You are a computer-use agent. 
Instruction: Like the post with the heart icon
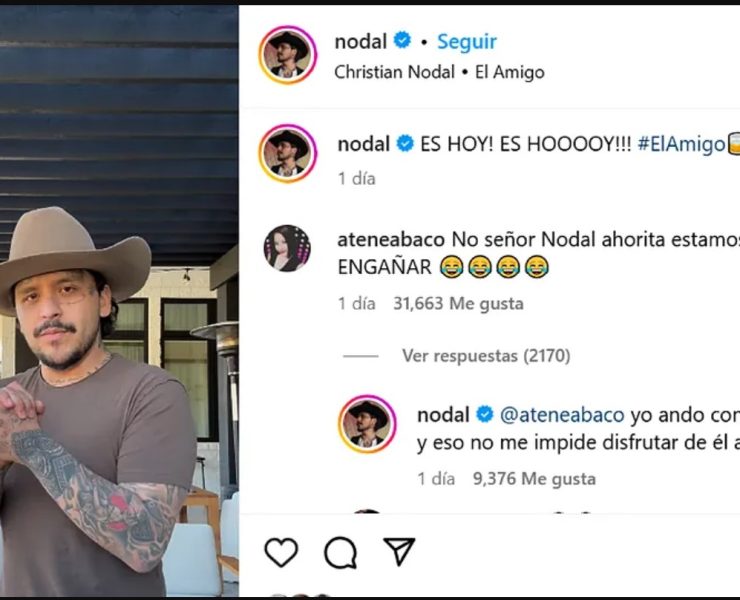click(281, 551)
